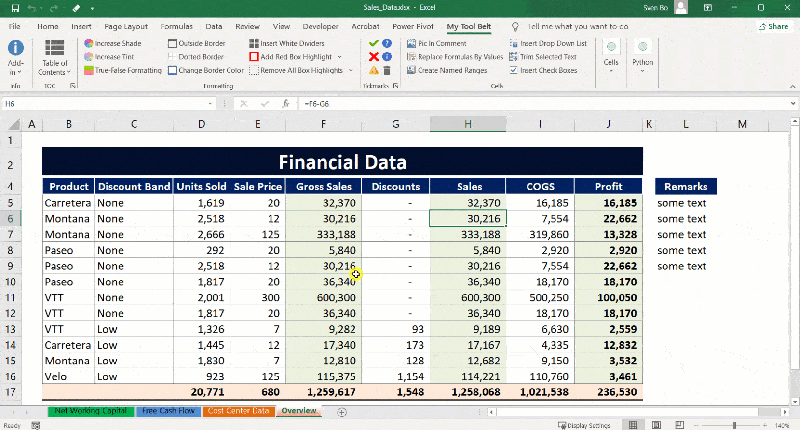Open the Python dropdown in ribbon
This screenshot has width=800, height=430.
642,56
